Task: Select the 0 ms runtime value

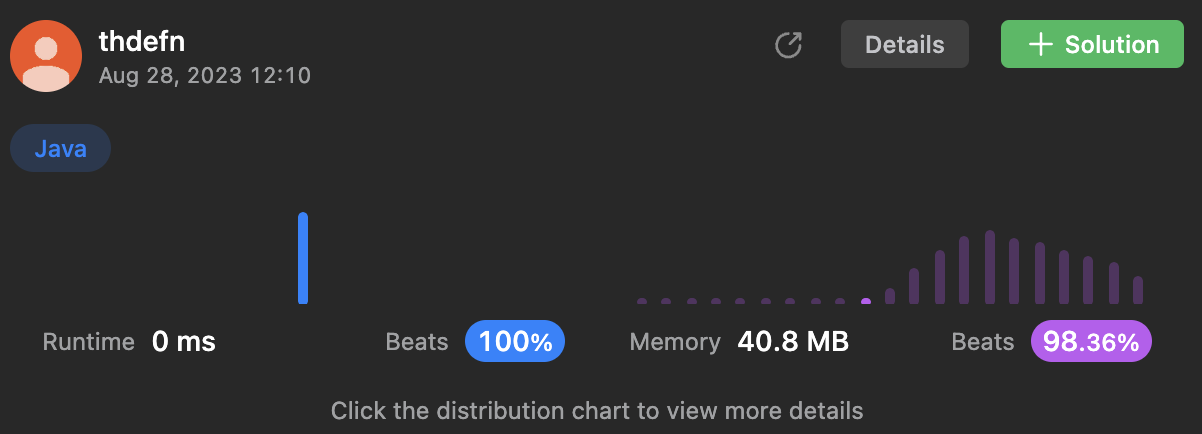Action: click(184, 342)
